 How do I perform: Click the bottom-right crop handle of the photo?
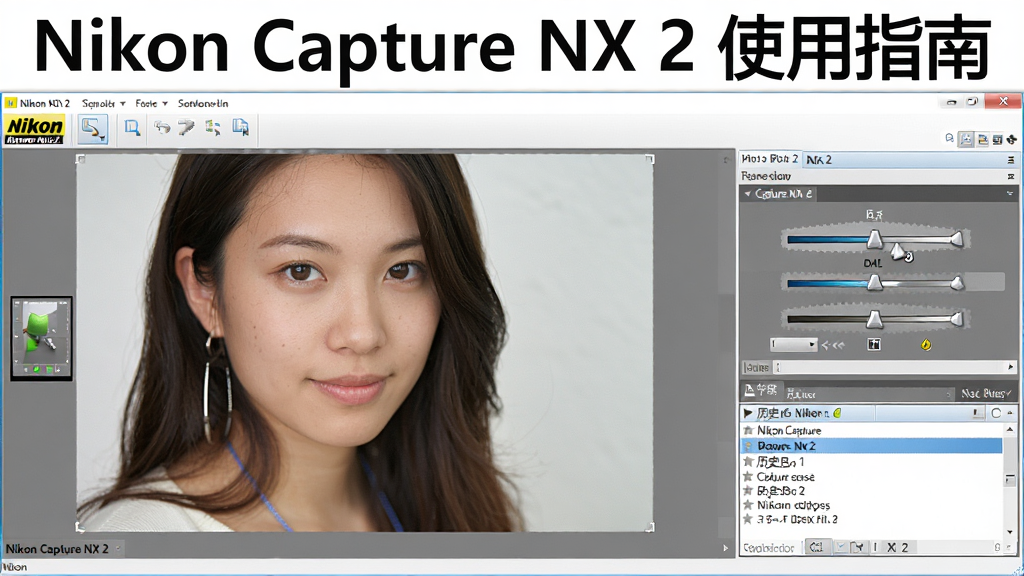point(650,527)
